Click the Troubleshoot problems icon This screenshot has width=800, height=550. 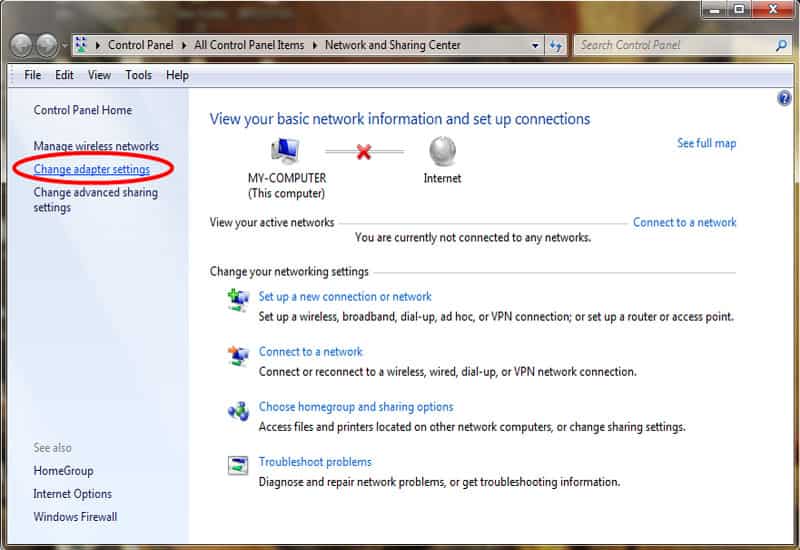(x=239, y=464)
